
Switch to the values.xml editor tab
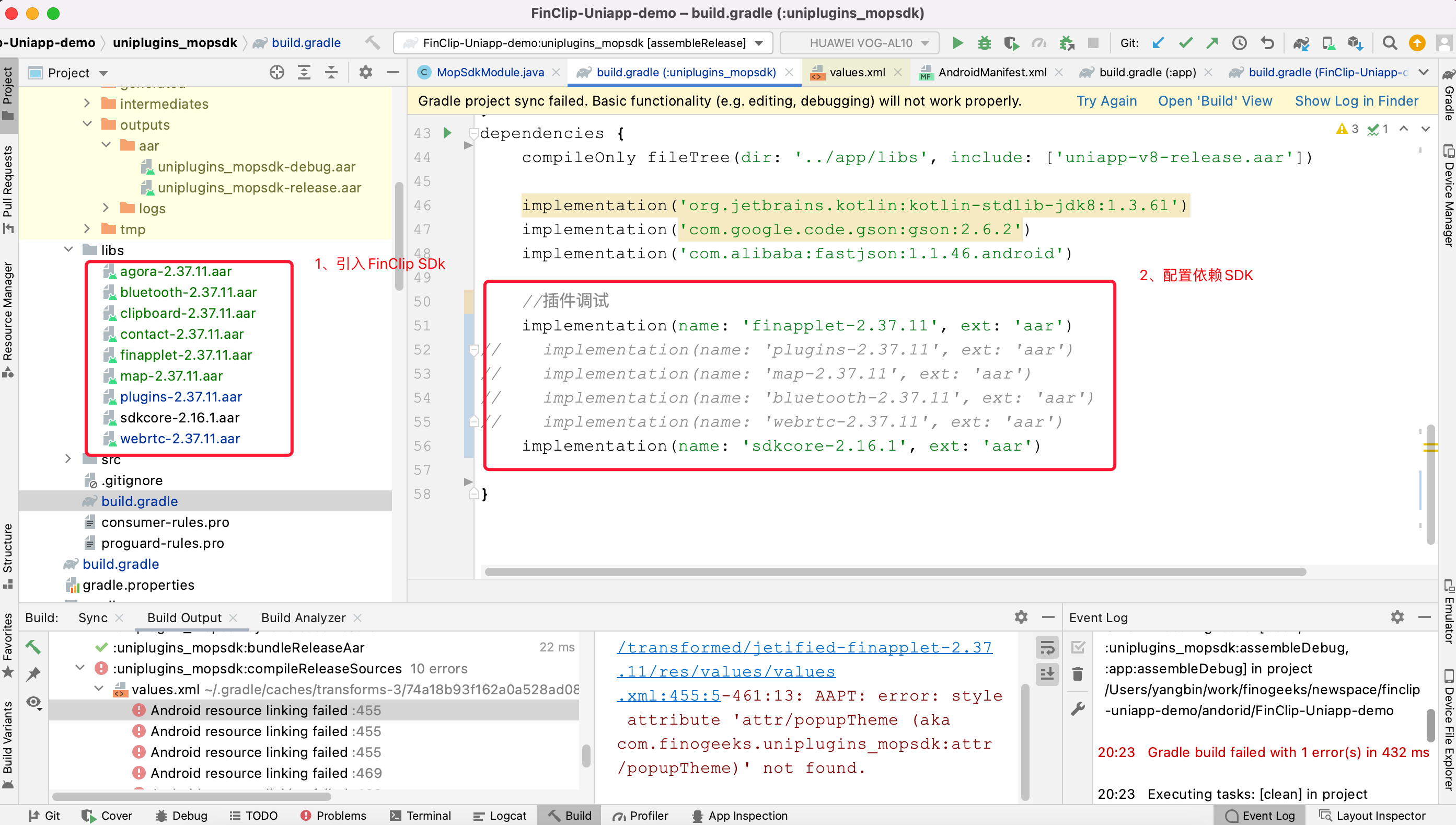point(857,73)
